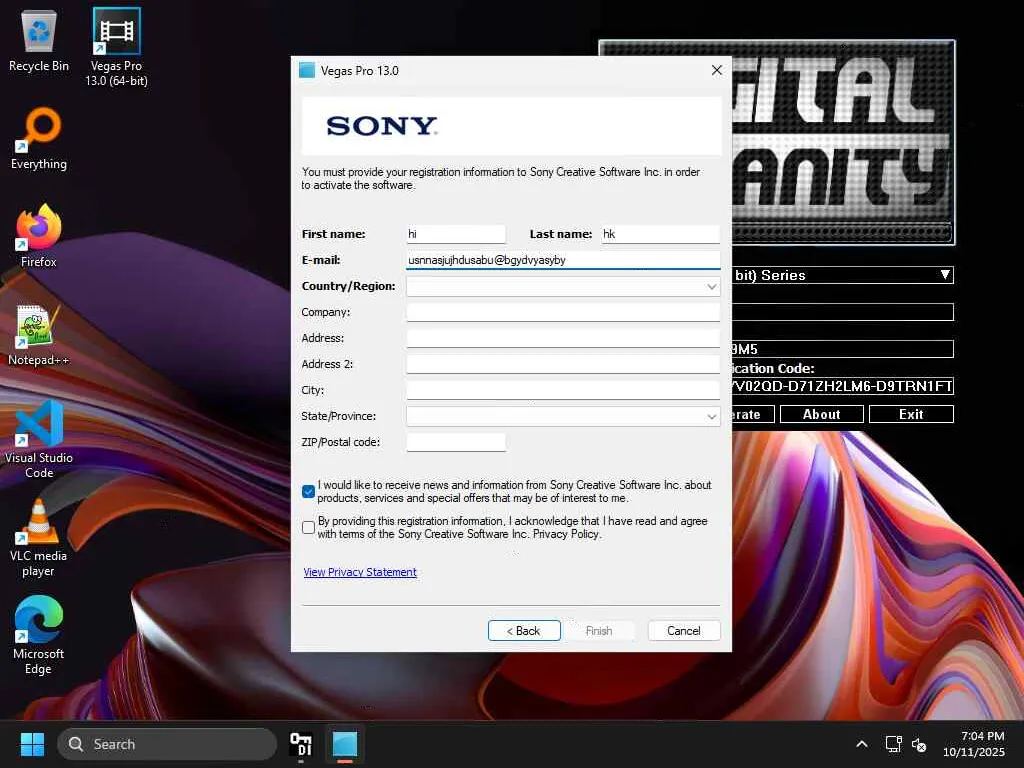Select the Notepad++ desktop shortcut
This screenshot has height=768, width=1024.
tap(39, 334)
